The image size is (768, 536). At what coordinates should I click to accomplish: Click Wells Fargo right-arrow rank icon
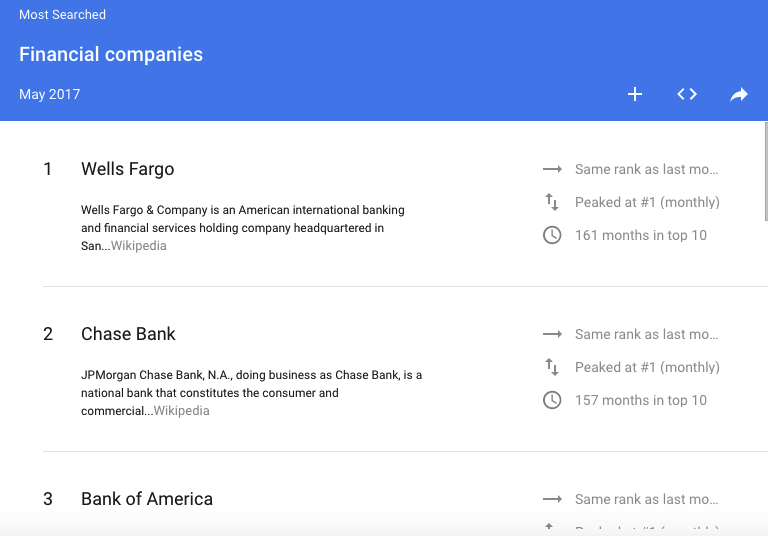pos(552,170)
